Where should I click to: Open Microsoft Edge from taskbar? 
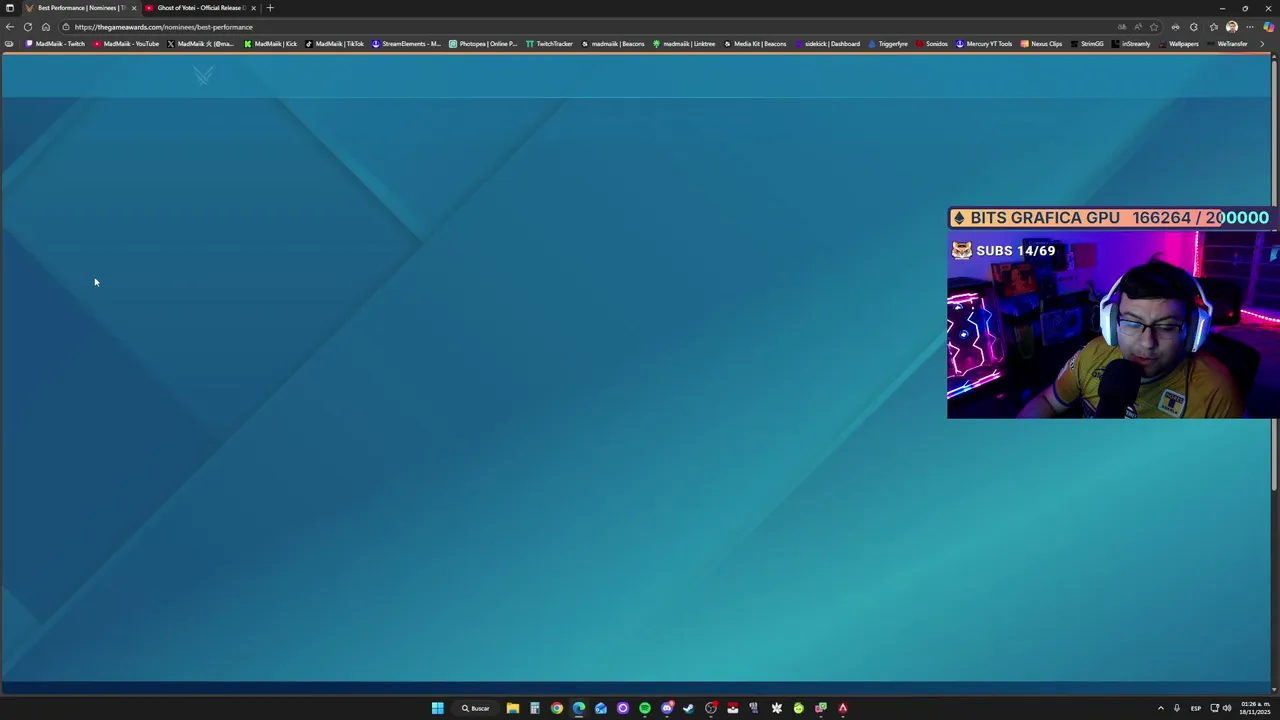click(x=579, y=708)
